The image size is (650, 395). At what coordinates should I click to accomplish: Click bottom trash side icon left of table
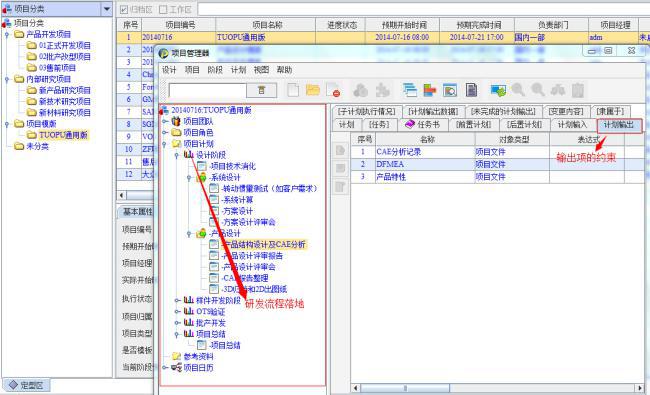pyautogui.click(x=340, y=186)
